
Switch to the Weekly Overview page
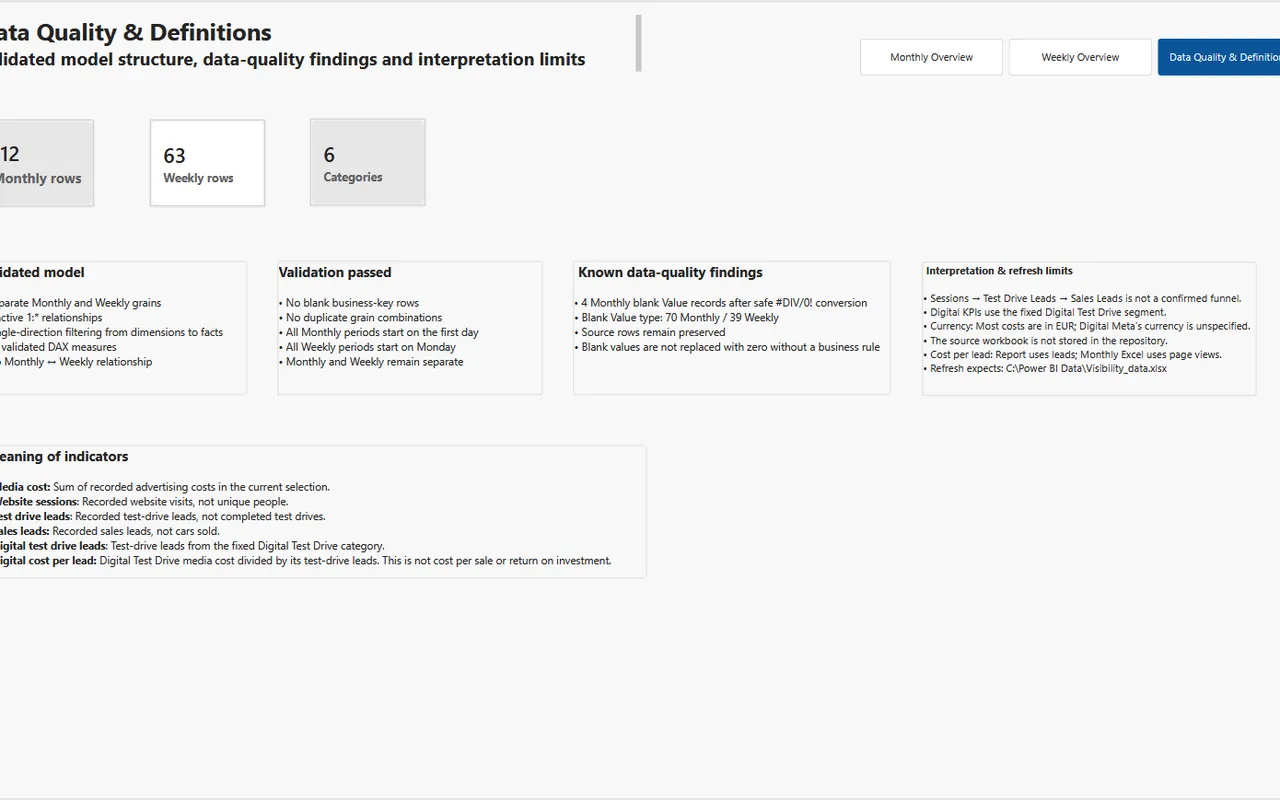pos(1080,57)
